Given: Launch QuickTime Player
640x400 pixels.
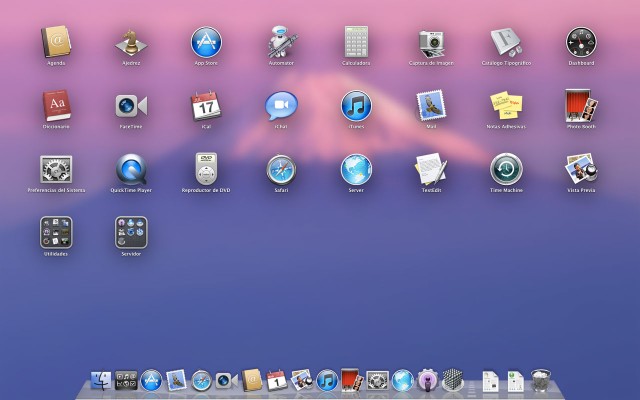Looking at the screenshot, I should 131,169.
